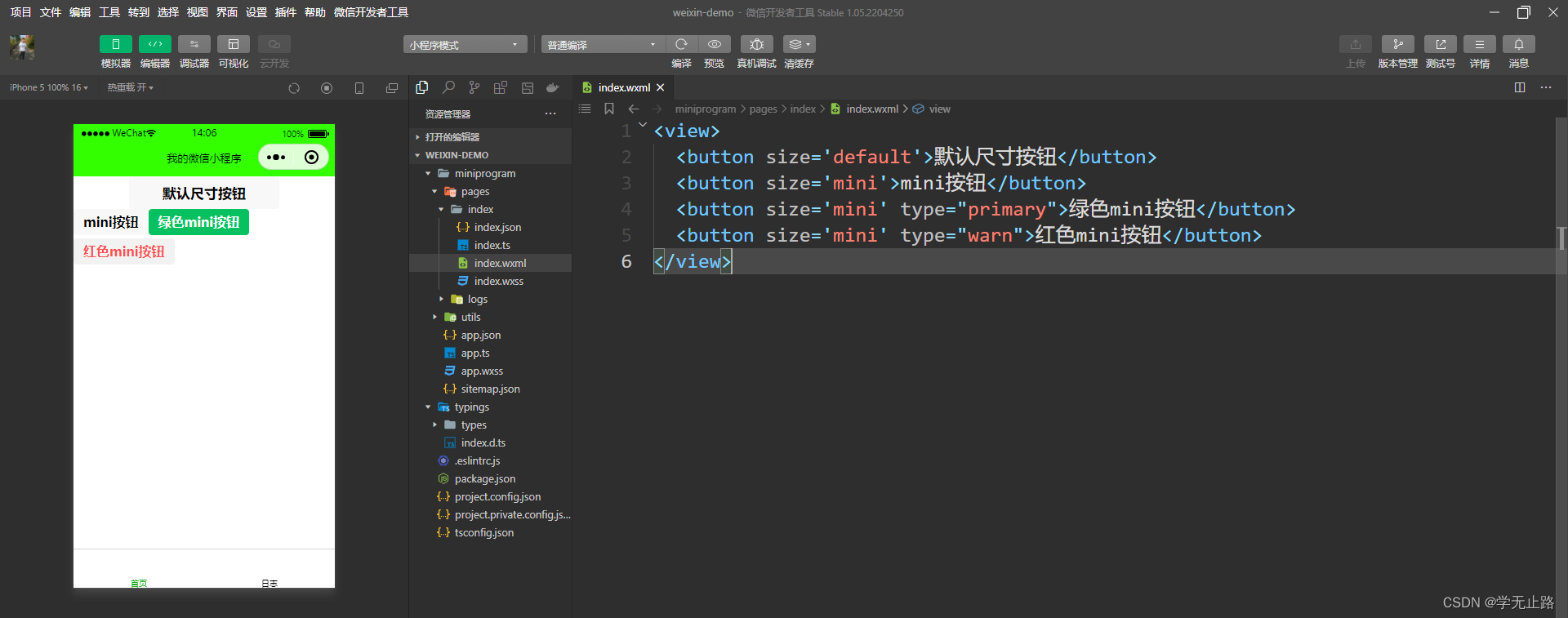
Task: Open the extensions icon in sidebar
Action: tap(501, 87)
